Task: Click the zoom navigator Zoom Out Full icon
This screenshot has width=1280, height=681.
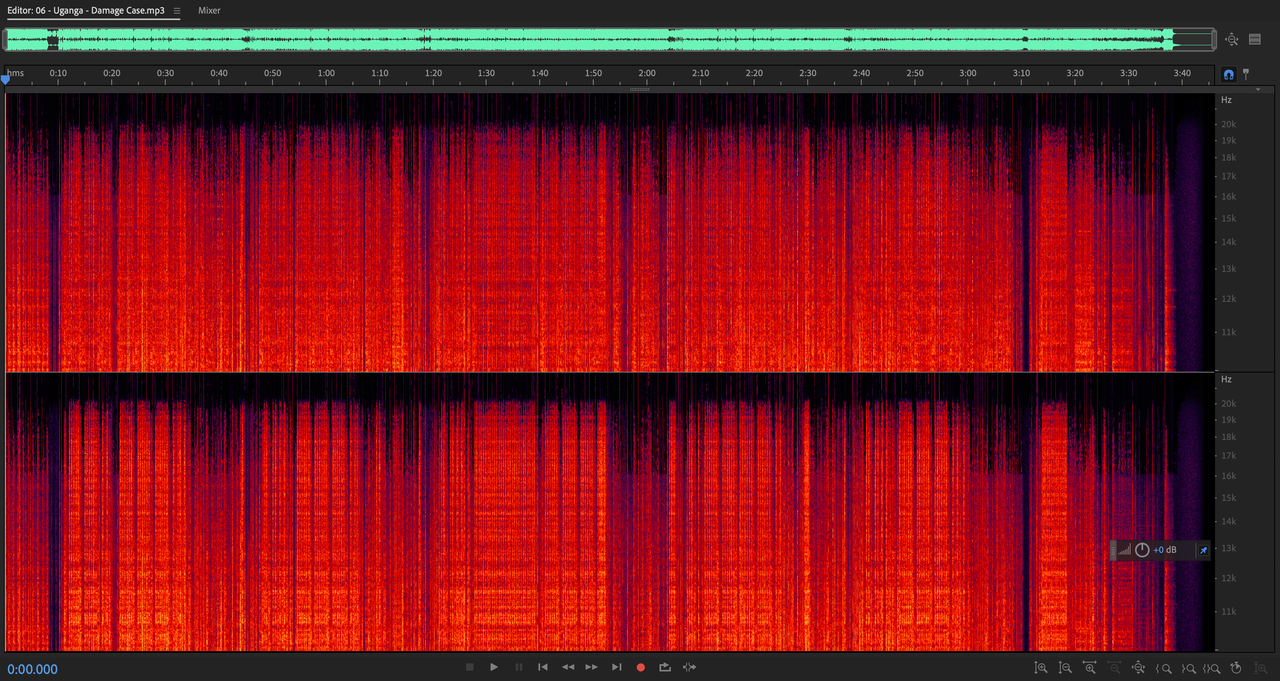Action: pos(1231,40)
